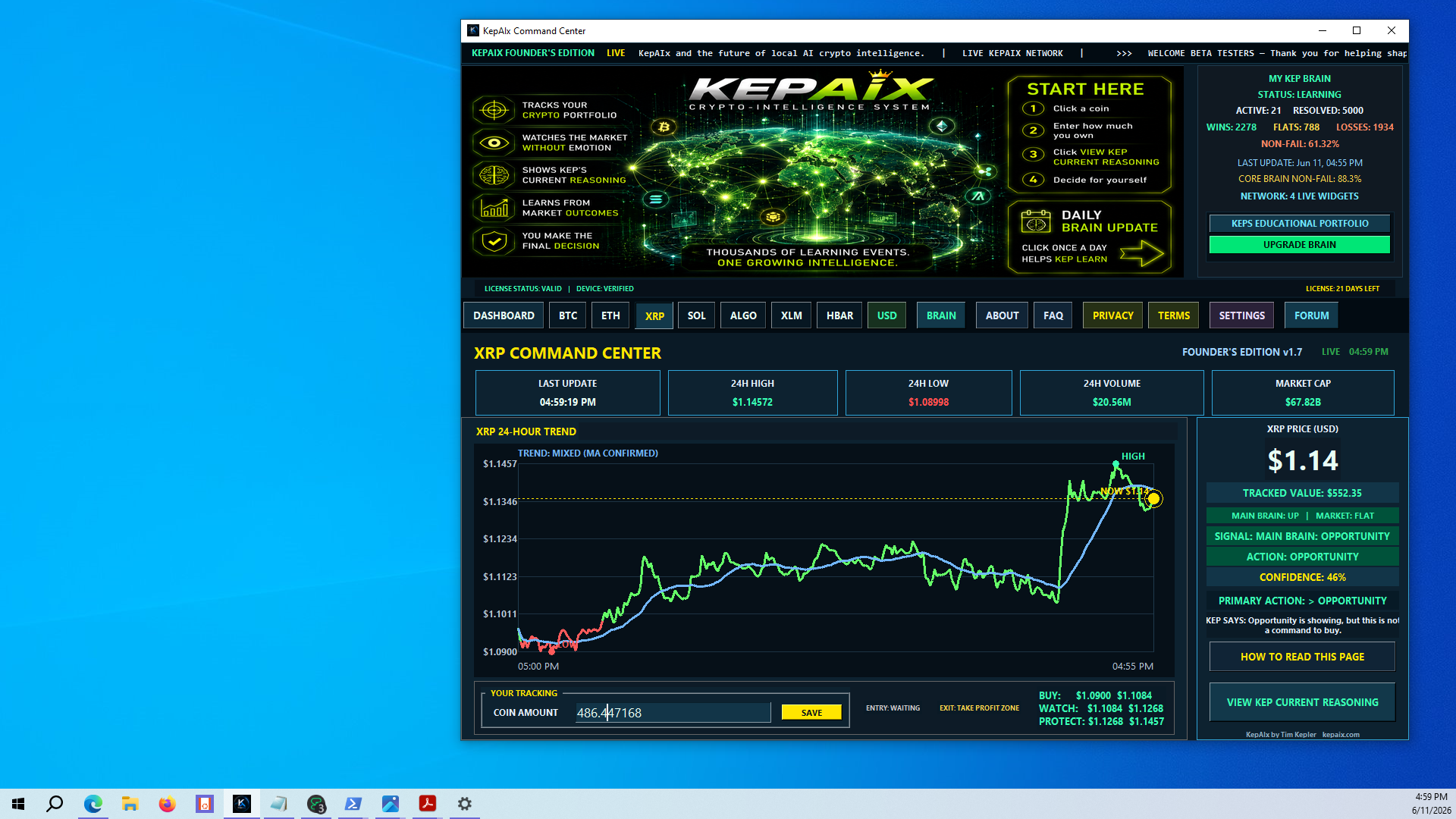Click the crosshair portfolio tracking icon

[494, 110]
